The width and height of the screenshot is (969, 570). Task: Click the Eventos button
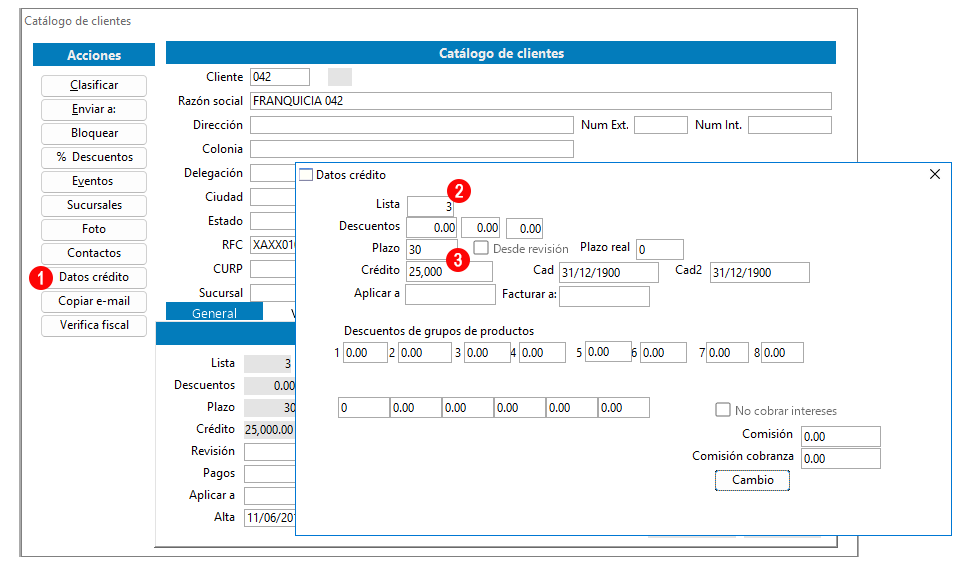[94, 181]
